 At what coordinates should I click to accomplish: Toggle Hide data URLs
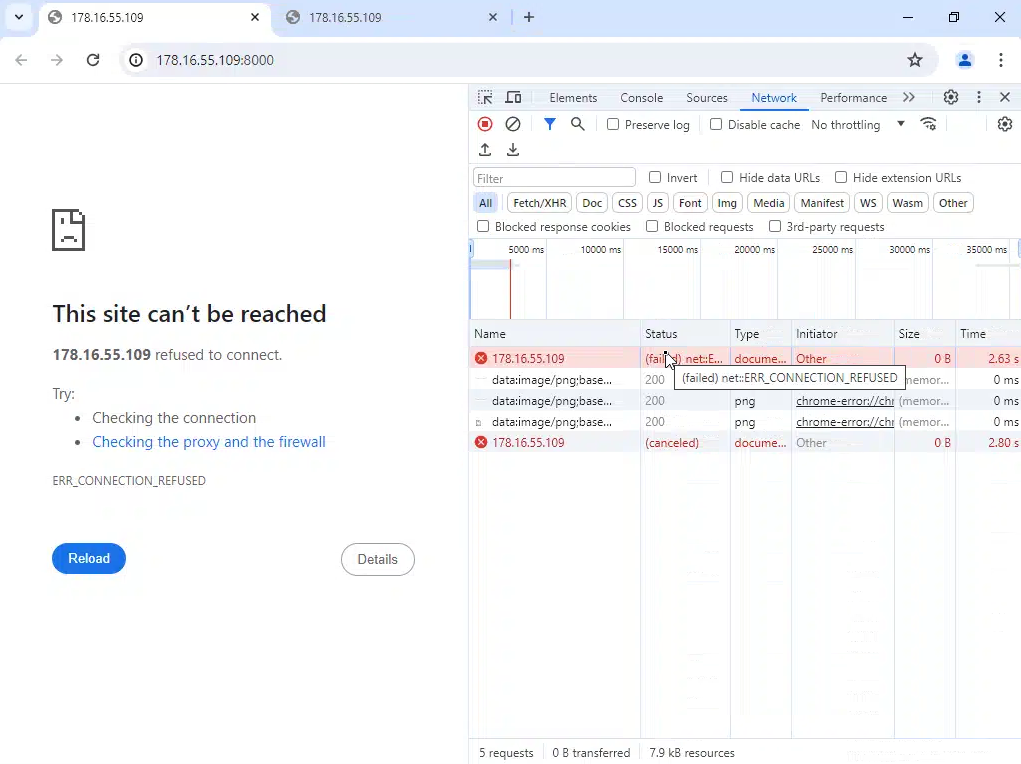click(x=726, y=177)
